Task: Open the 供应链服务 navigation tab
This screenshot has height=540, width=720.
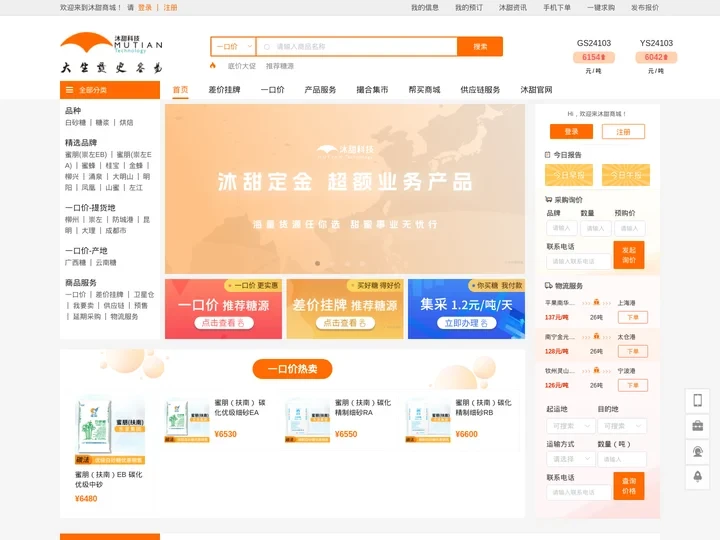Action: (480, 90)
